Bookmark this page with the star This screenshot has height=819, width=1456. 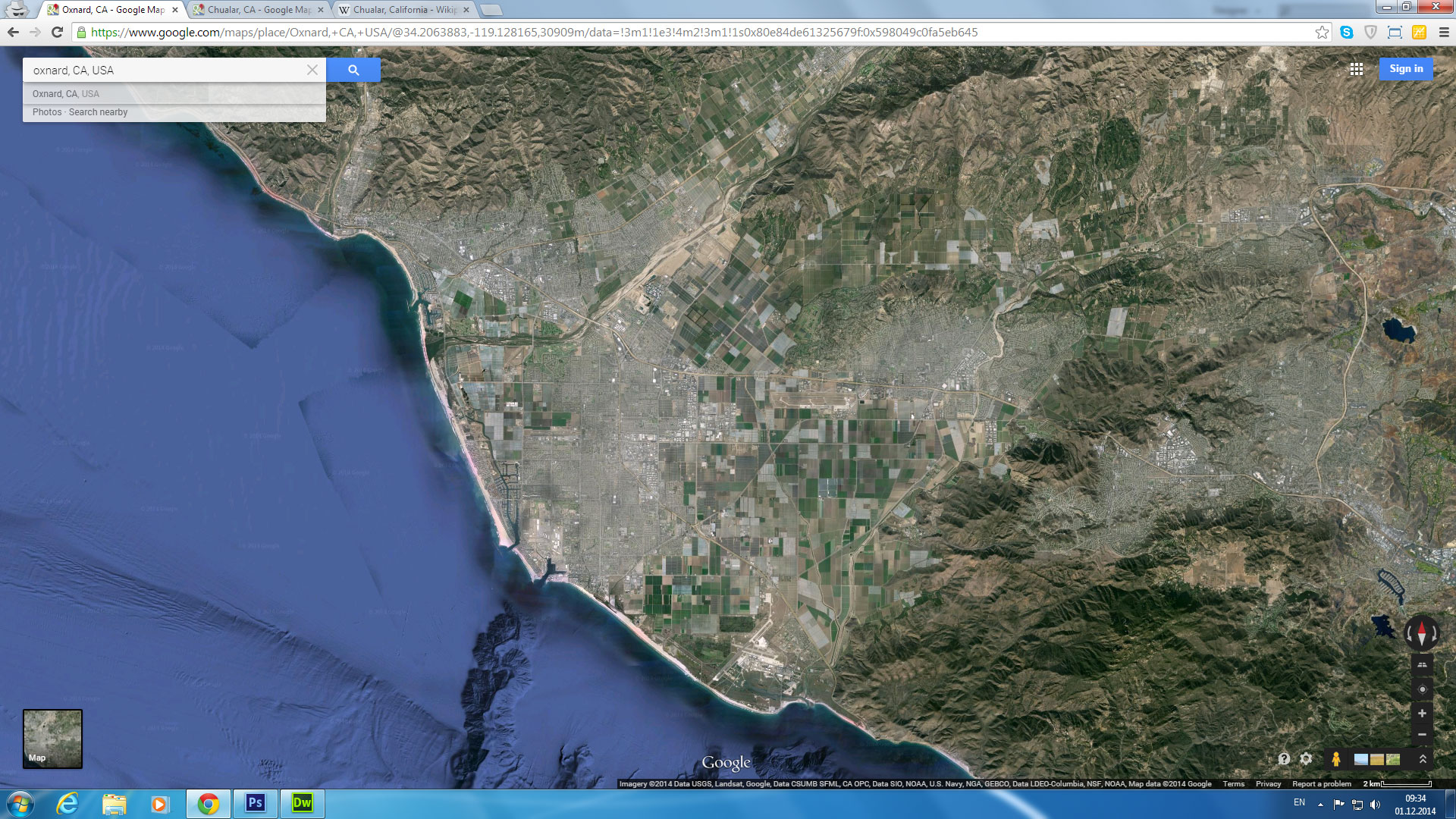coord(1322,32)
